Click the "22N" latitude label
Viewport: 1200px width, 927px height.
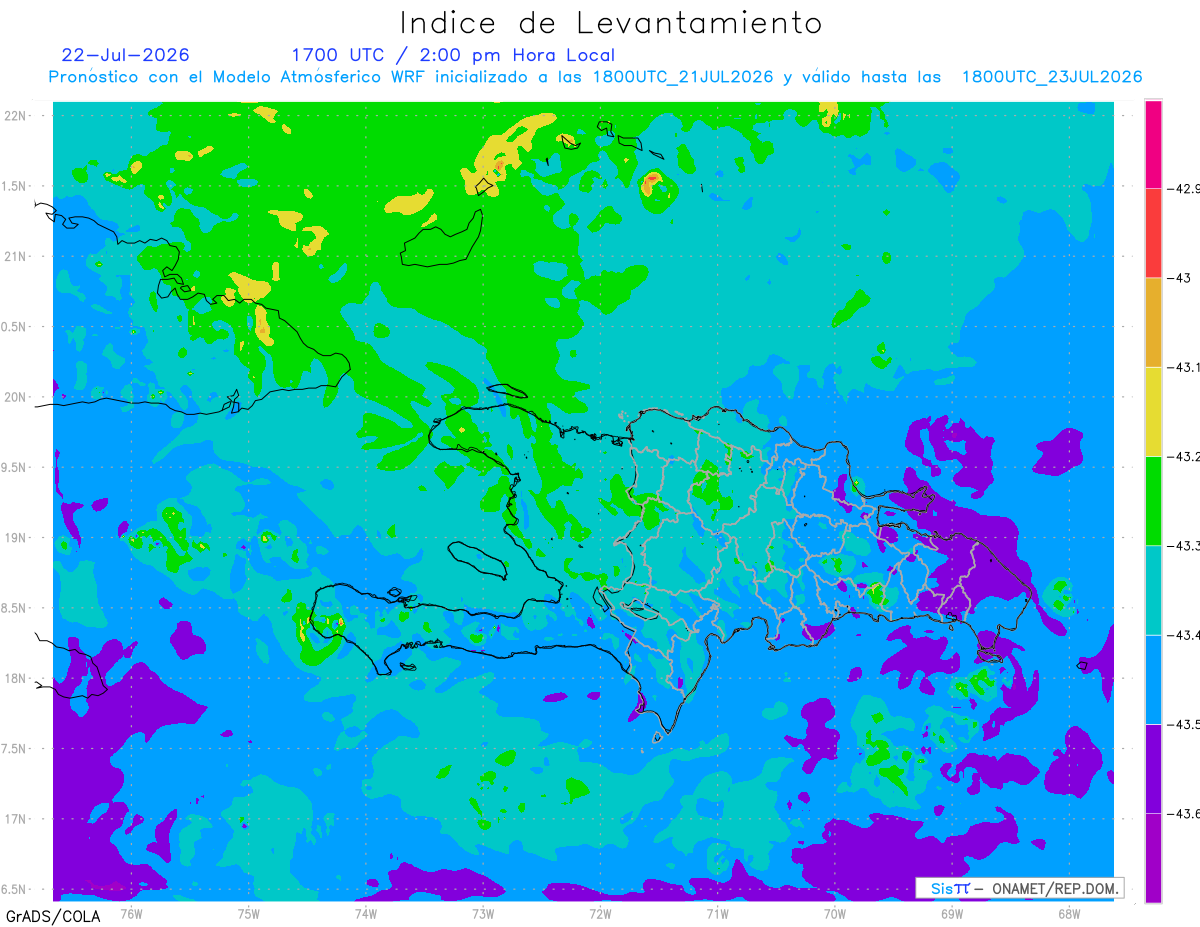[x=17, y=115]
